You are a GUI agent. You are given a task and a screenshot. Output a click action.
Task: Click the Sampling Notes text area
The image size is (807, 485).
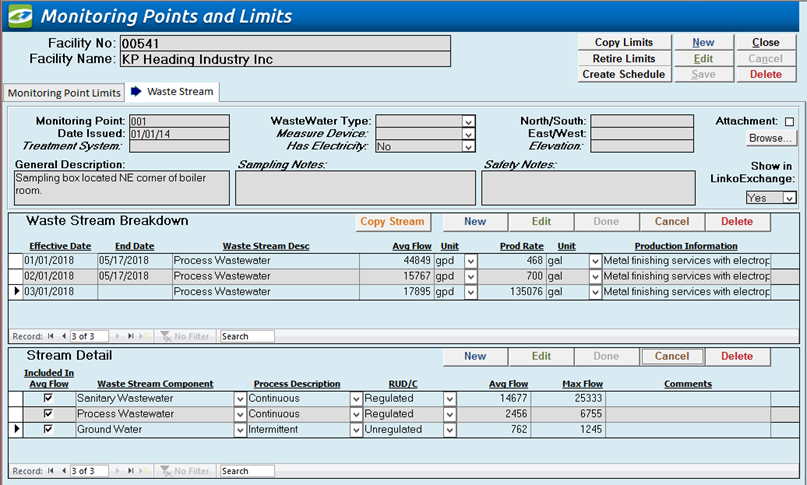pos(355,188)
